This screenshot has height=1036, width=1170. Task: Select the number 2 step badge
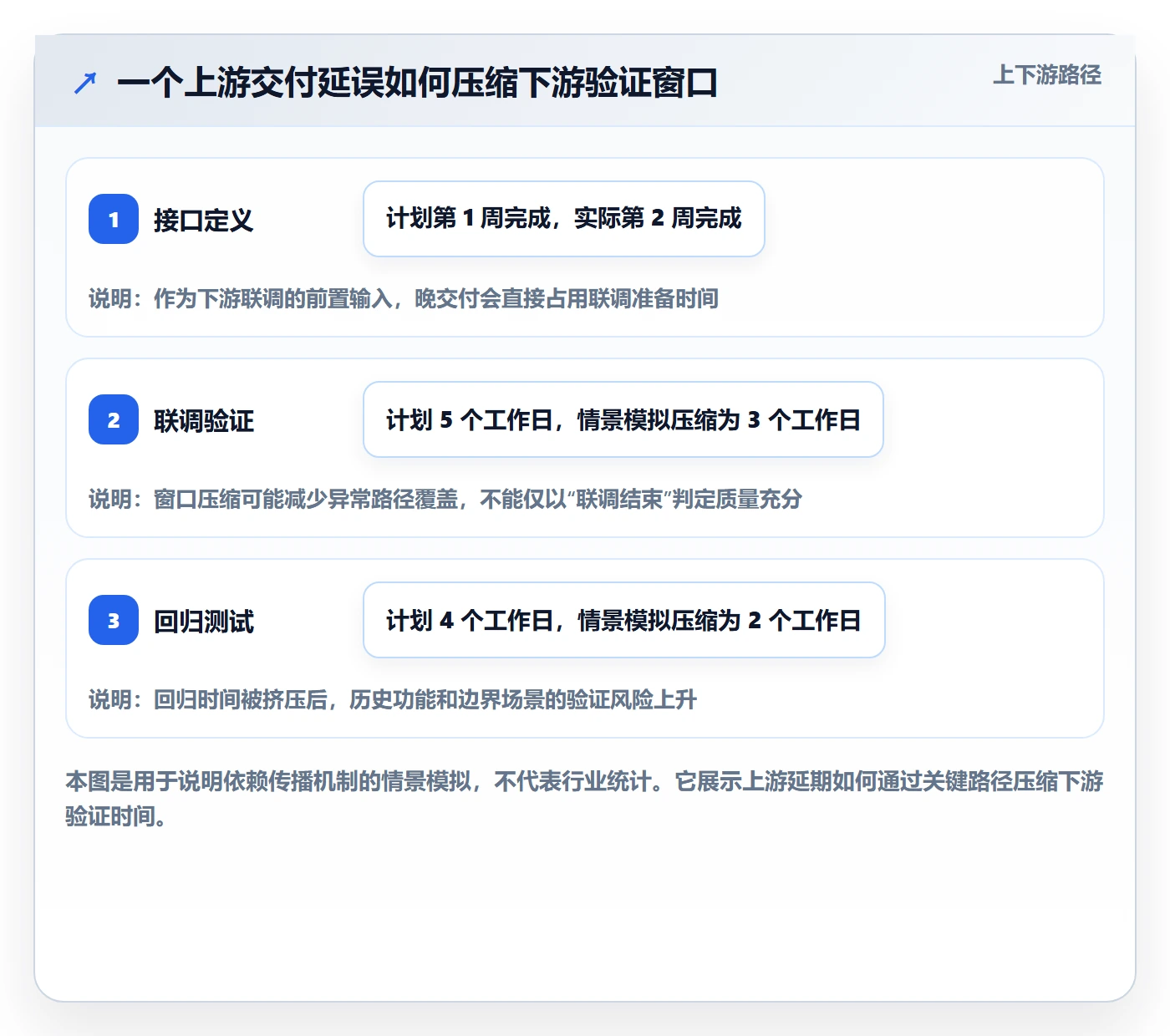(x=114, y=419)
